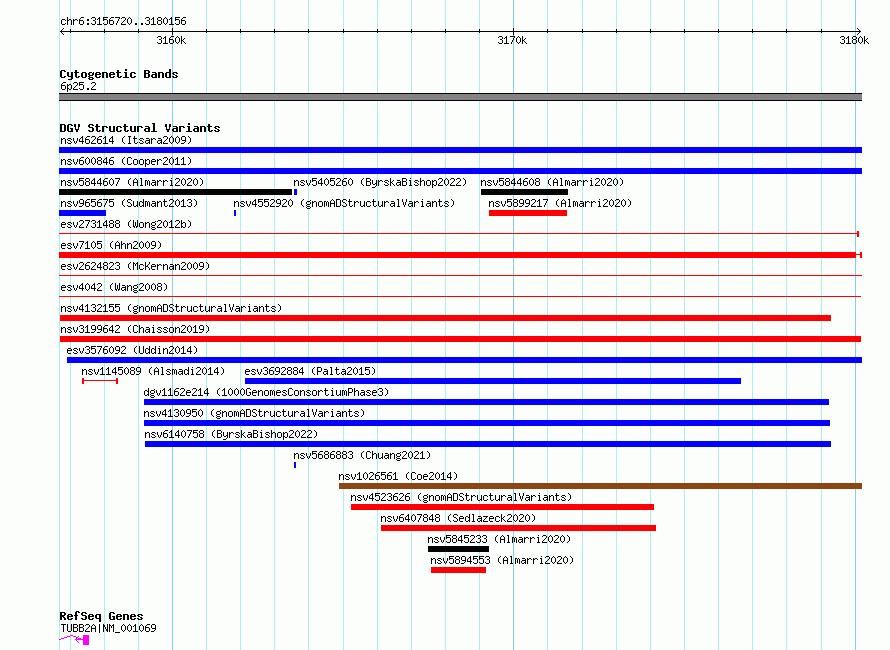
Task: Select nsv3199642 (Chaisson2019) label
Action: [x=135, y=329]
